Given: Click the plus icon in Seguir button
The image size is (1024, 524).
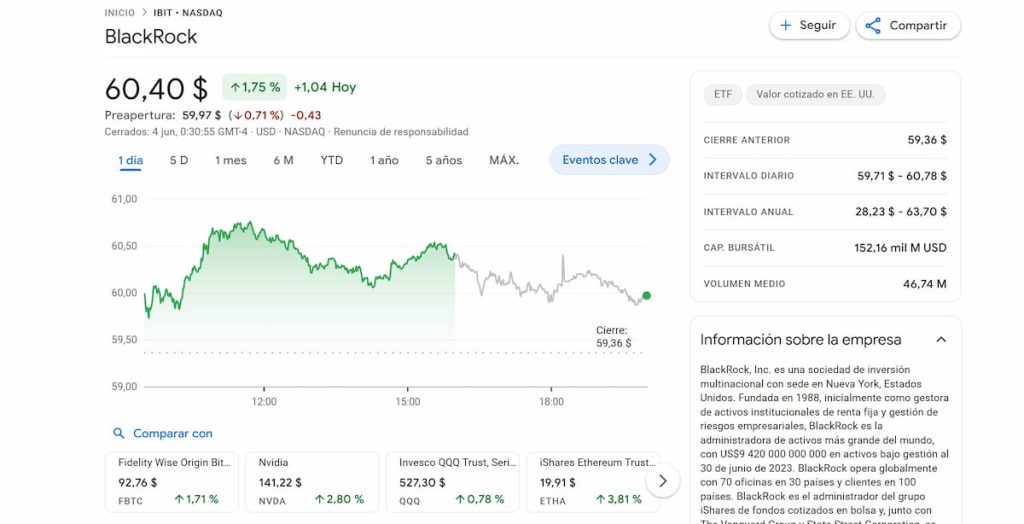Looking at the screenshot, I should tap(786, 25).
